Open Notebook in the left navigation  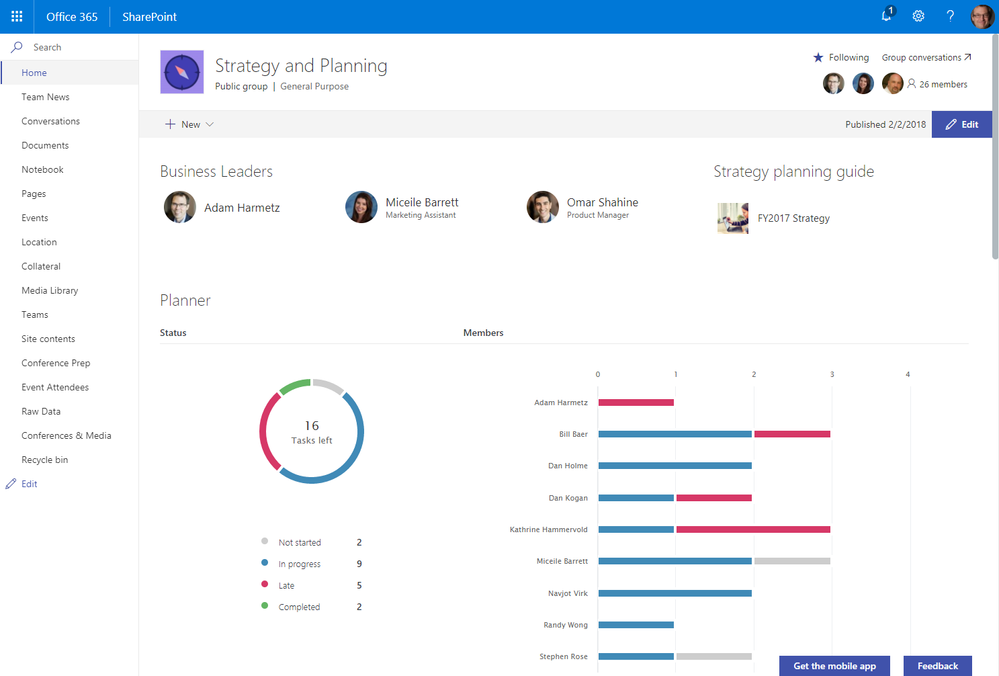[x=42, y=169]
